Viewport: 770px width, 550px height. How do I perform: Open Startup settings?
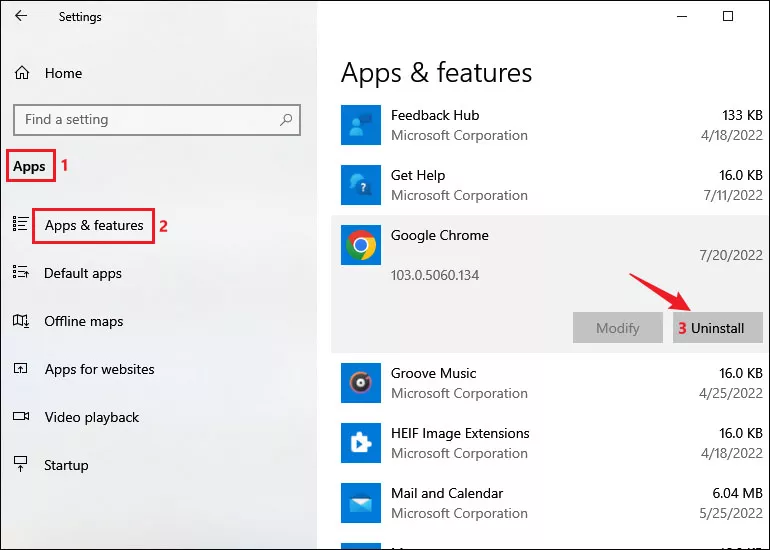(x=66, y=466)
